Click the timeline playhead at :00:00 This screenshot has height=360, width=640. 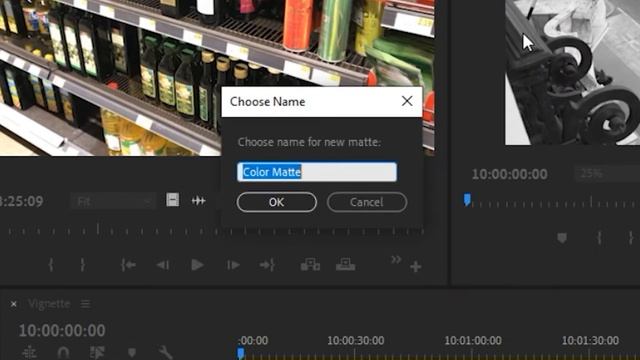tap(241, 353)
